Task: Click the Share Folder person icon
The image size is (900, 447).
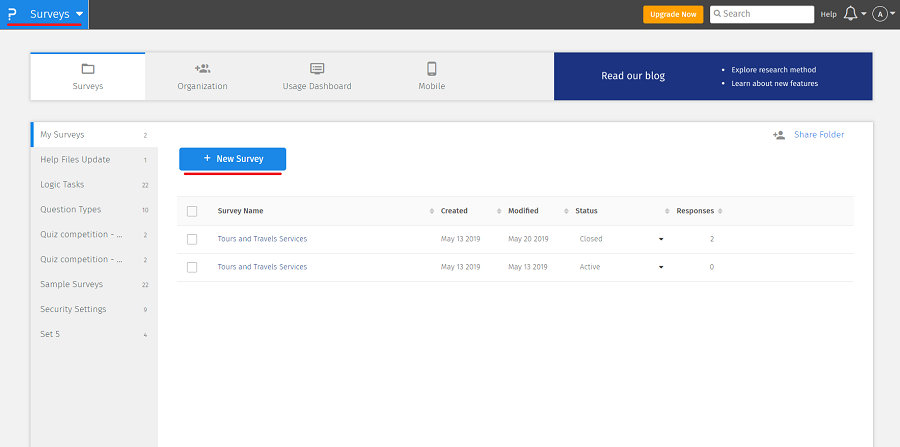Action: coord(779,135)
